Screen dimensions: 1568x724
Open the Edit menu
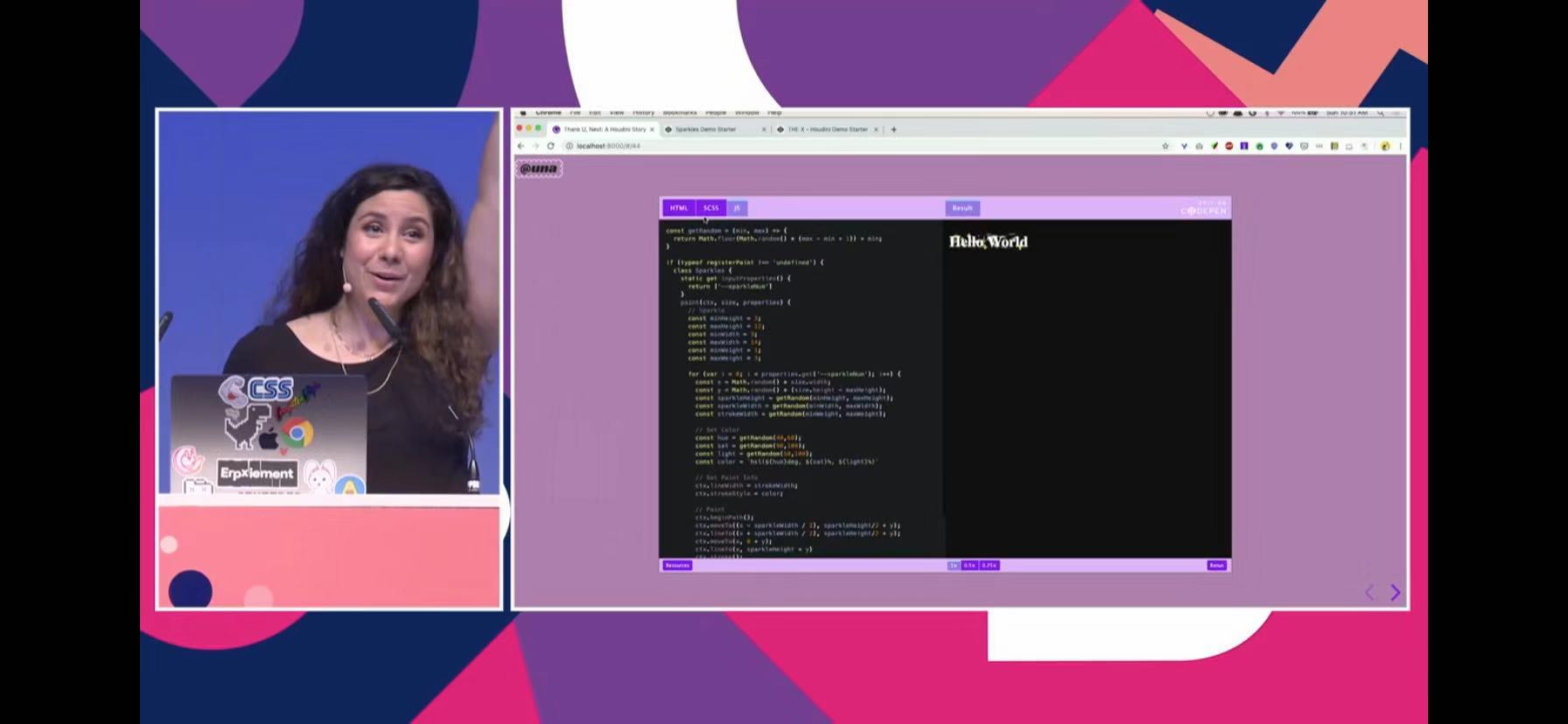595,113
